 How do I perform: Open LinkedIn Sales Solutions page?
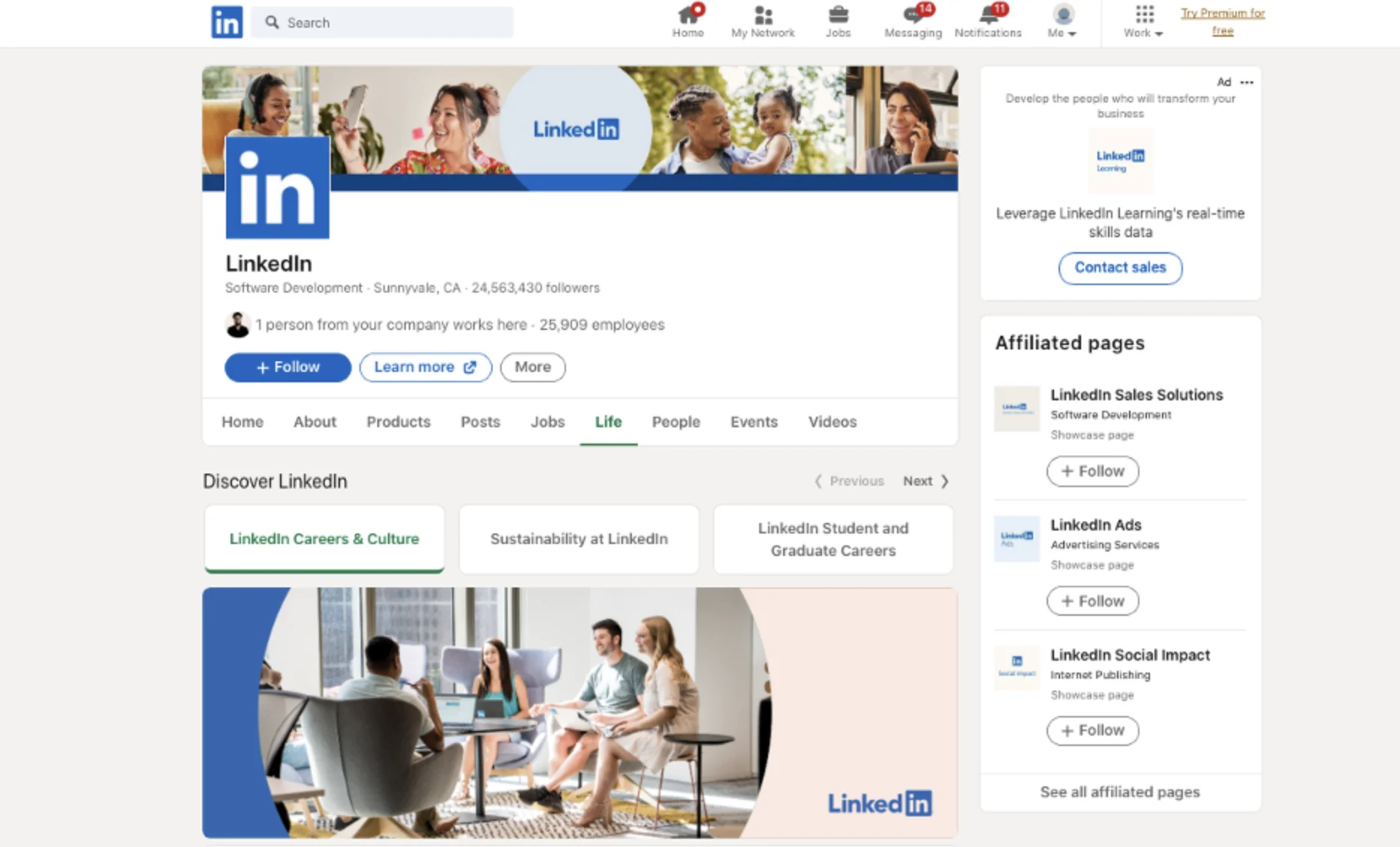click(x=1136, y=395)
